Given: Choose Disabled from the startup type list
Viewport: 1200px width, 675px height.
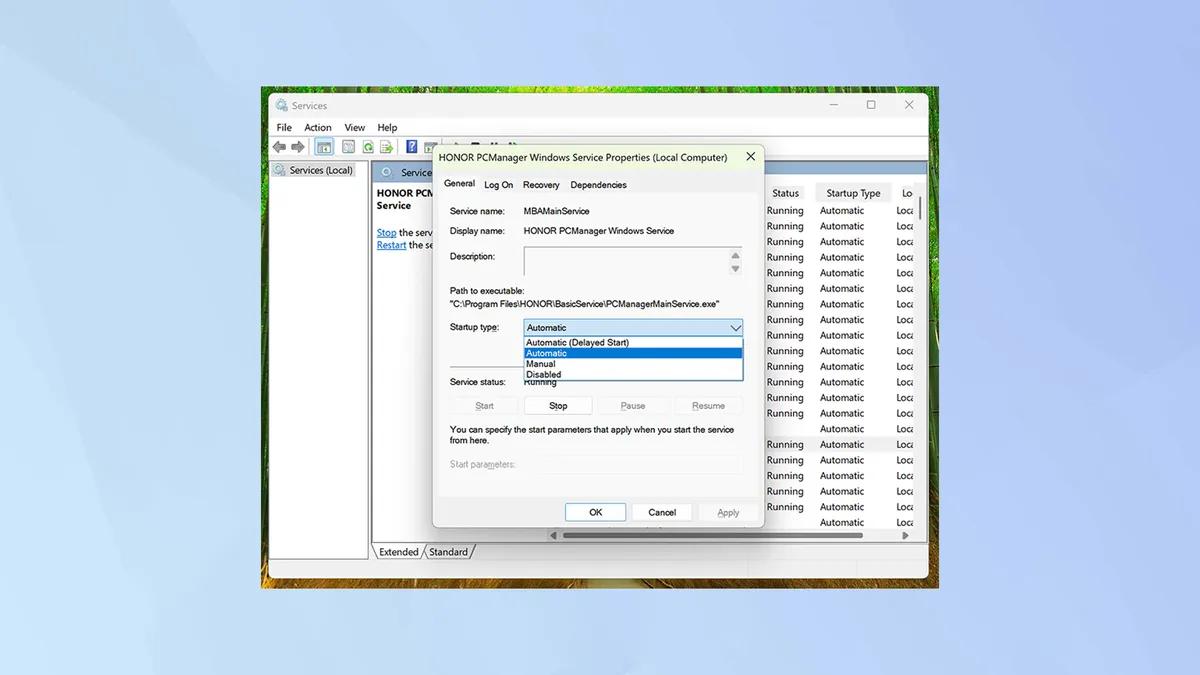Looking at the screenshot, I should 544,375.
